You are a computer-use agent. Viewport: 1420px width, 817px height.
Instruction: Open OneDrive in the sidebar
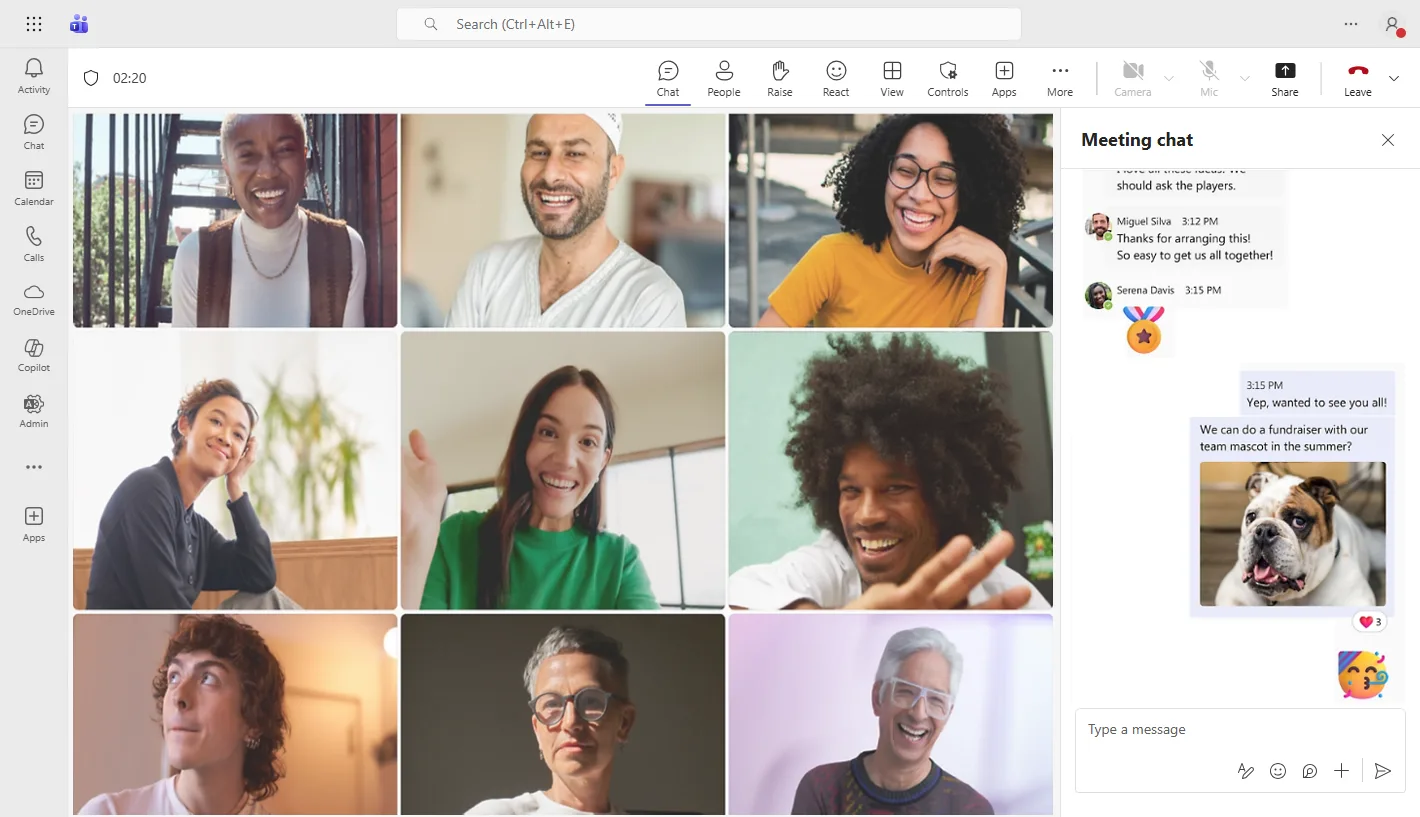click(x=34, y=298)
